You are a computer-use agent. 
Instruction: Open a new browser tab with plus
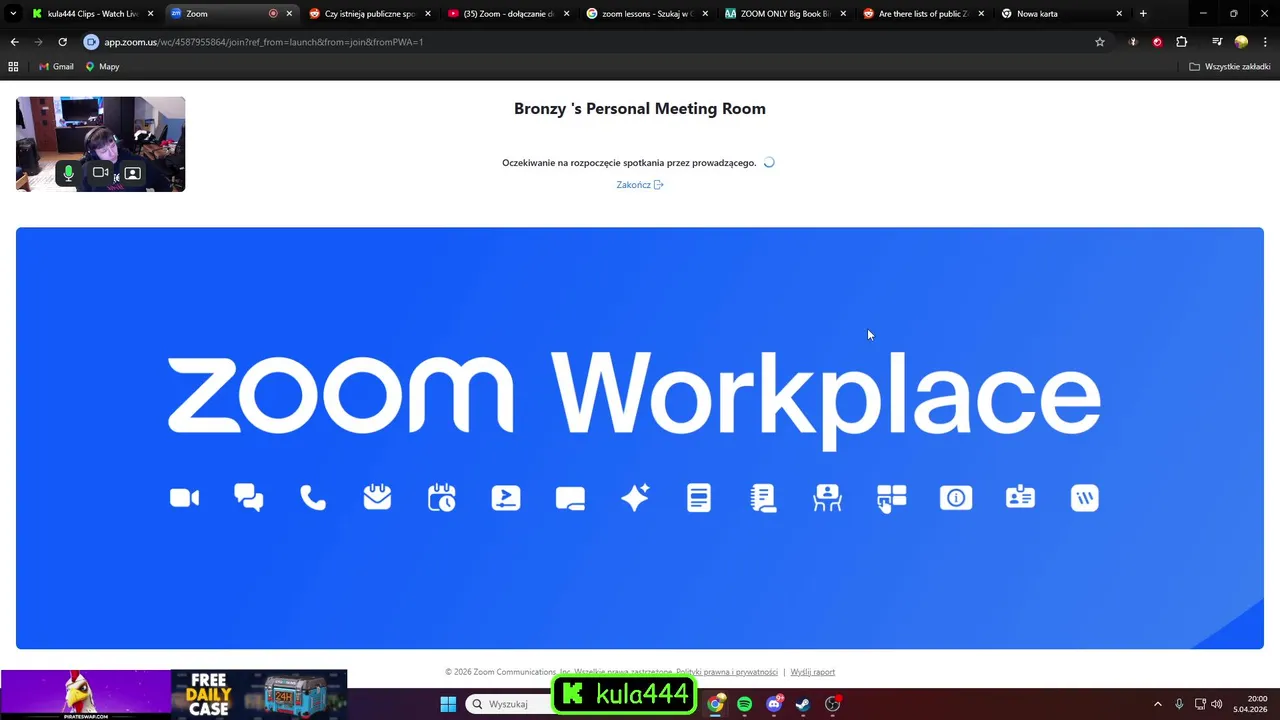click(x=1143, y=14)
